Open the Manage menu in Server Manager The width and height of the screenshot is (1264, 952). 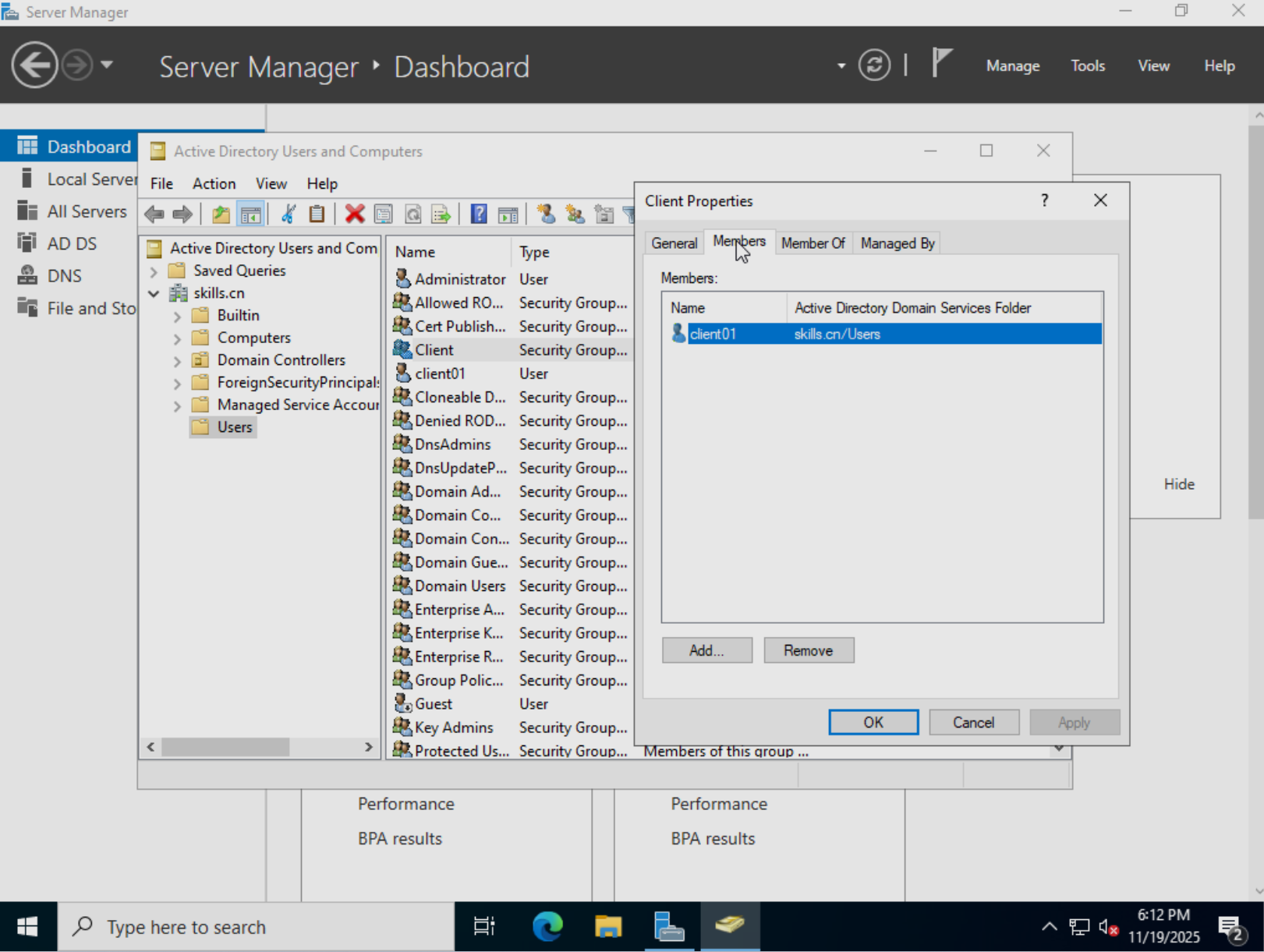1012,65
